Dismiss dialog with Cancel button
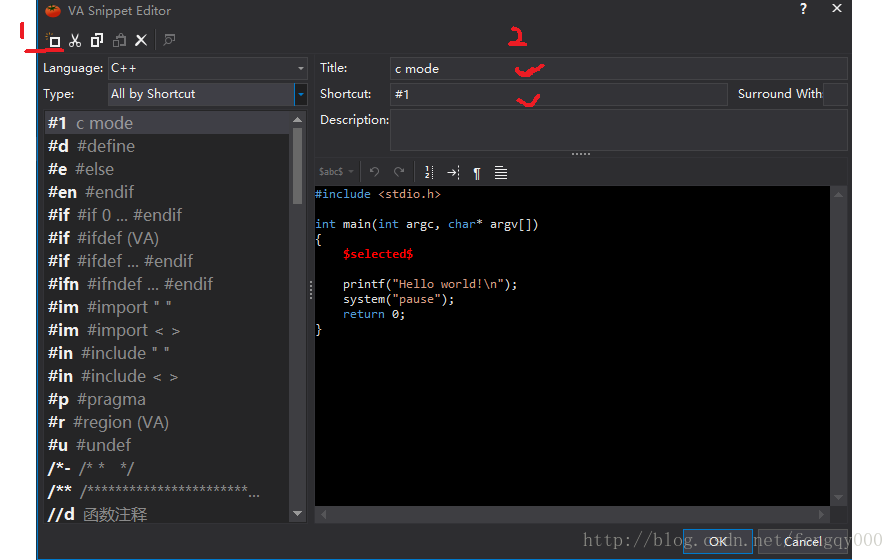 click(802, 541)
